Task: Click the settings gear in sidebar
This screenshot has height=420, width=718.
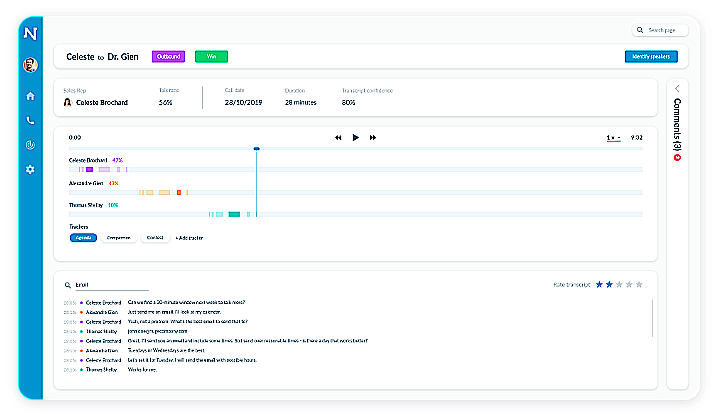Action: click(30, 170)
